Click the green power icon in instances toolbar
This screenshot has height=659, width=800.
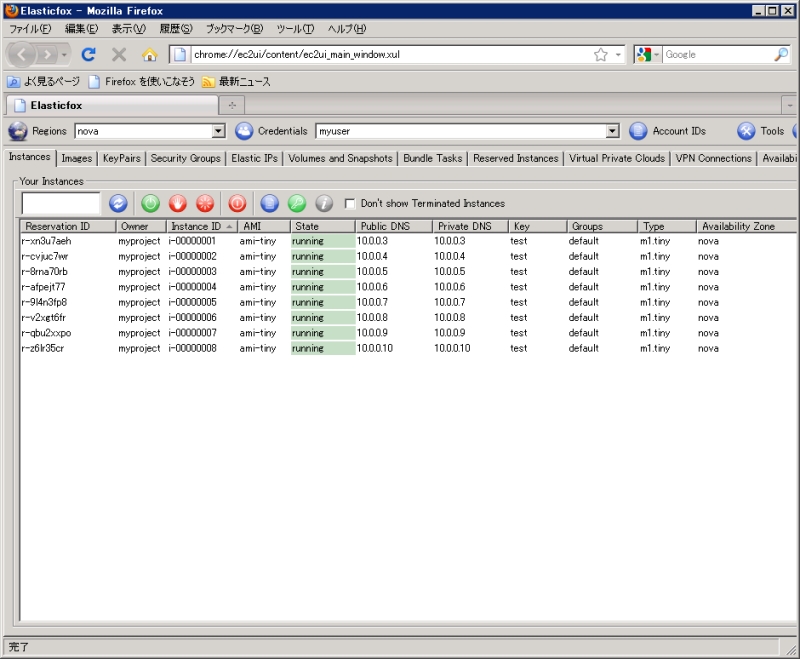pyautogui.click(x=151, y=203)
